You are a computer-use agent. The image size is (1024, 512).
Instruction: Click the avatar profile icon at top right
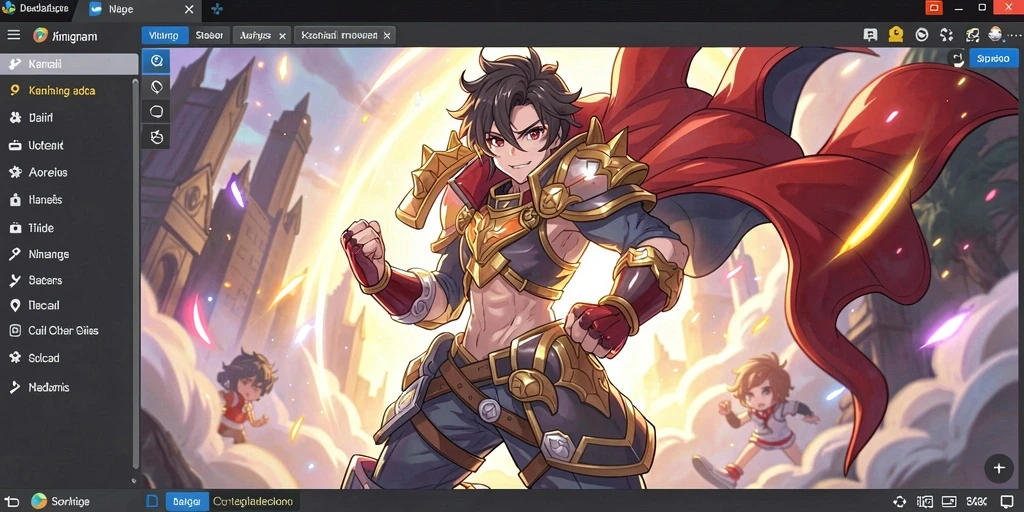pos(995,35)
